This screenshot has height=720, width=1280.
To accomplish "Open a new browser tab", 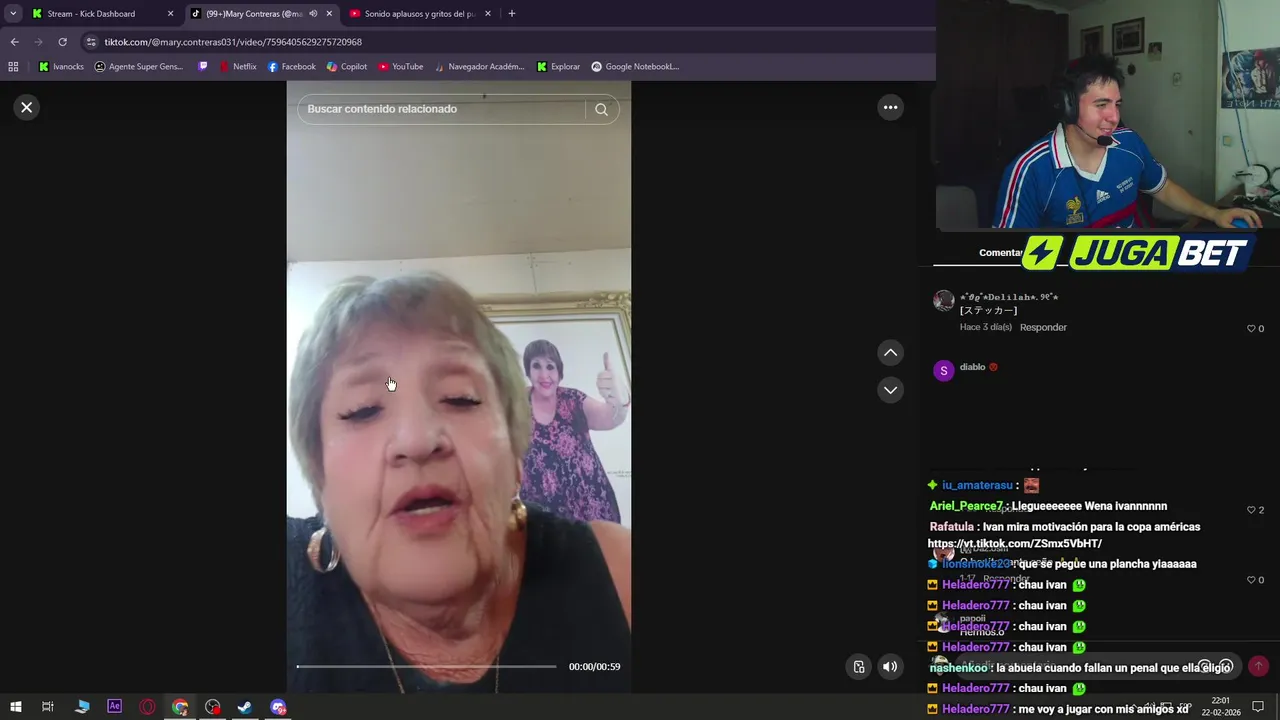I will tap(512, 14).
